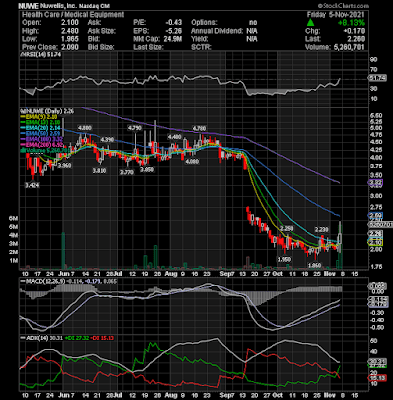Click the ADX(14) indicator label
Screen dimensions: 393x400
(35, 338)
